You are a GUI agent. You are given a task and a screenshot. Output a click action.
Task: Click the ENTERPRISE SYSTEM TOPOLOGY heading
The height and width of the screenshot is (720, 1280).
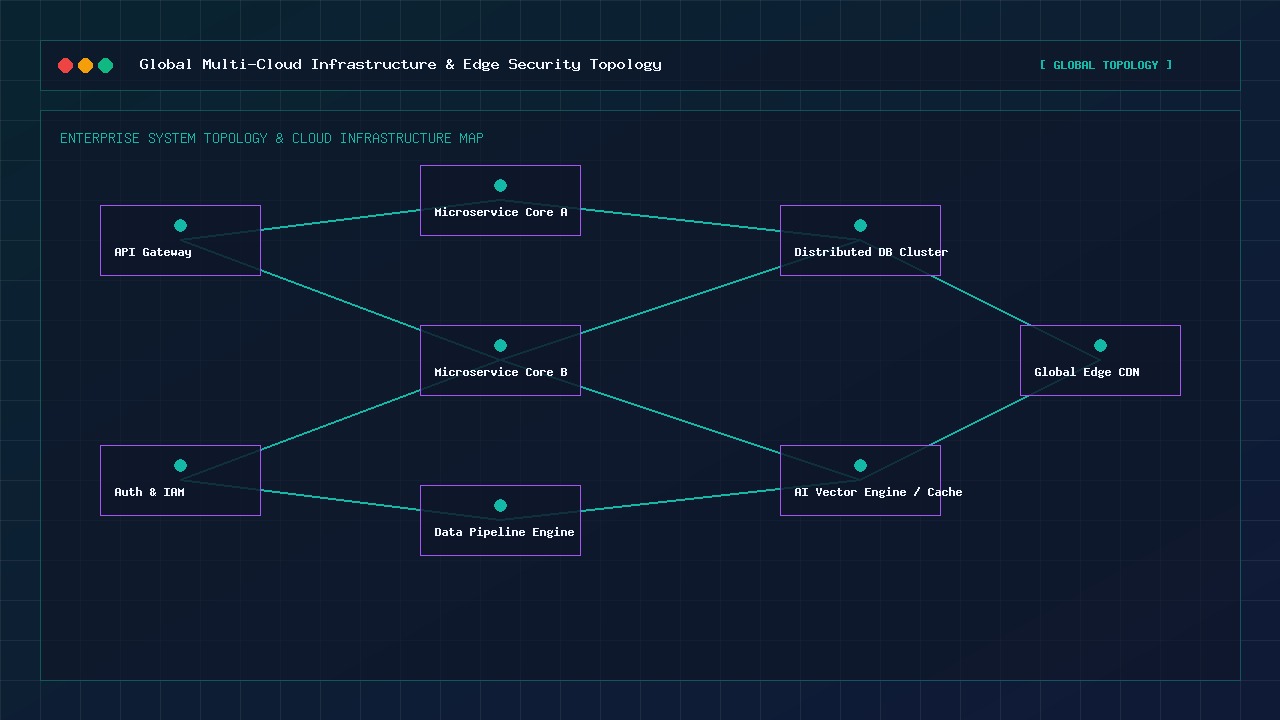271,138
